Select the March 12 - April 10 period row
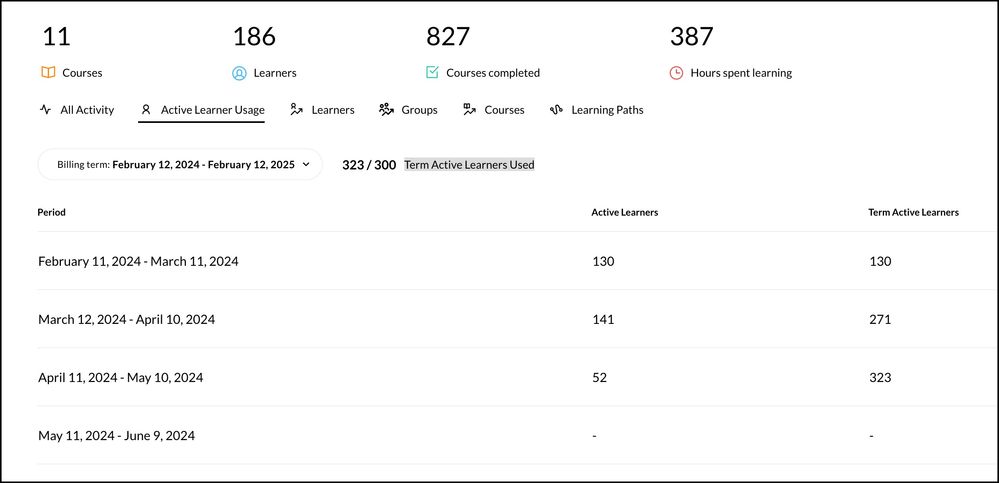999x483 pixels. 126,320
